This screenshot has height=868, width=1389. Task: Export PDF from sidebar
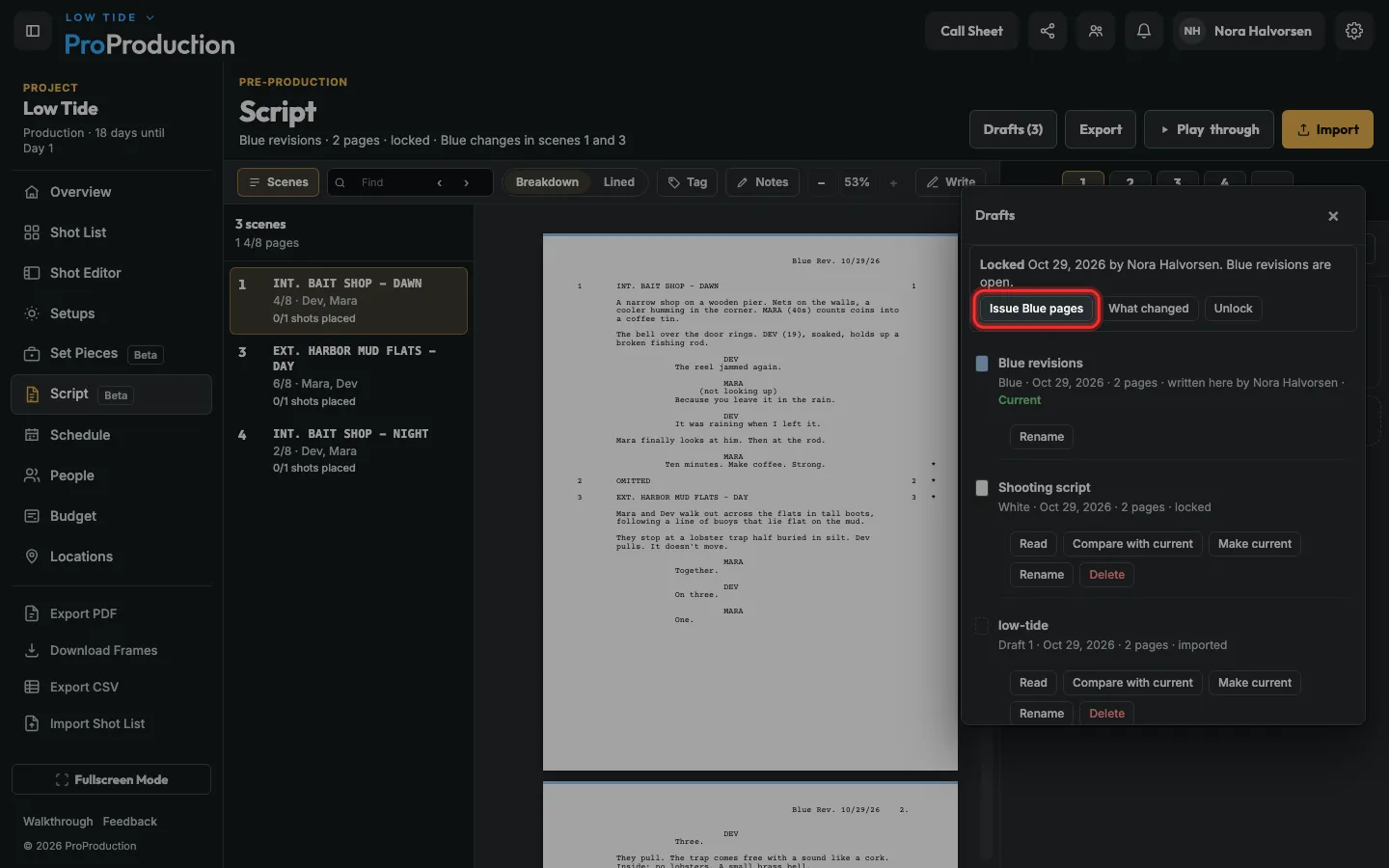(x=111, y=613)
